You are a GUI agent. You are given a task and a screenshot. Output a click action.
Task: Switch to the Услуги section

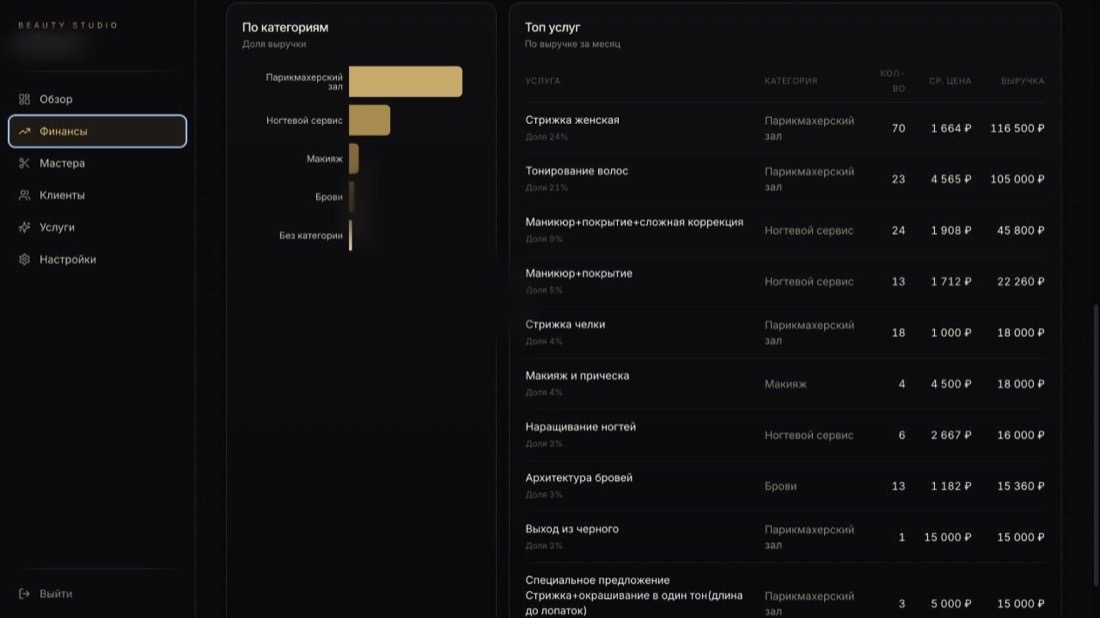pos(98,227)
